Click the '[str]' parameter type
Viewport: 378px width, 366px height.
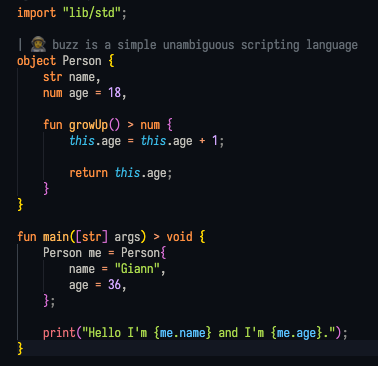[x=92, y=237]
